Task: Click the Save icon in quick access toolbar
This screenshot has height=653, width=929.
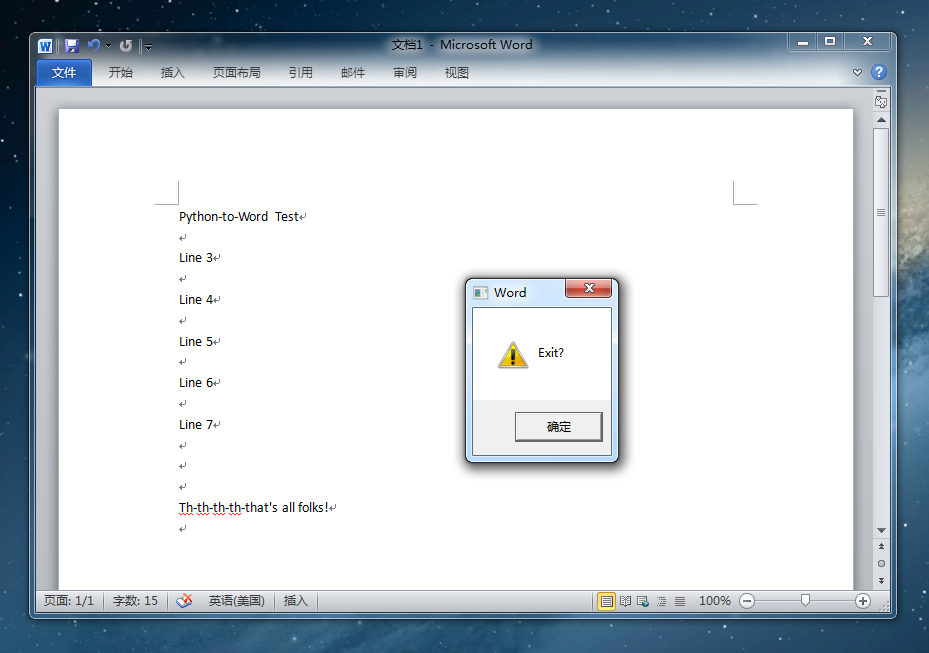Action: pos(71,46)
